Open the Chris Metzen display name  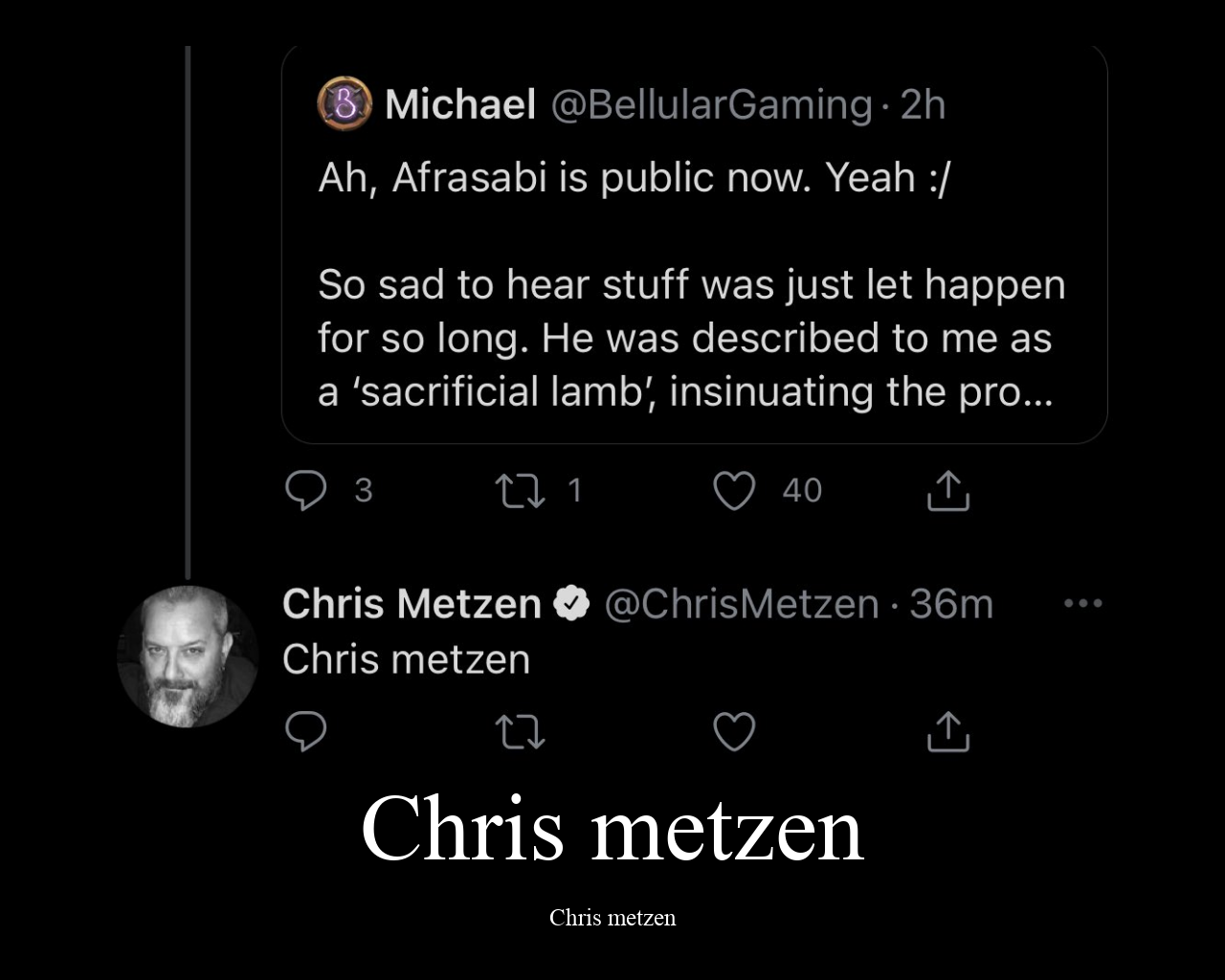pyautogui.click(x=412, y=604)
